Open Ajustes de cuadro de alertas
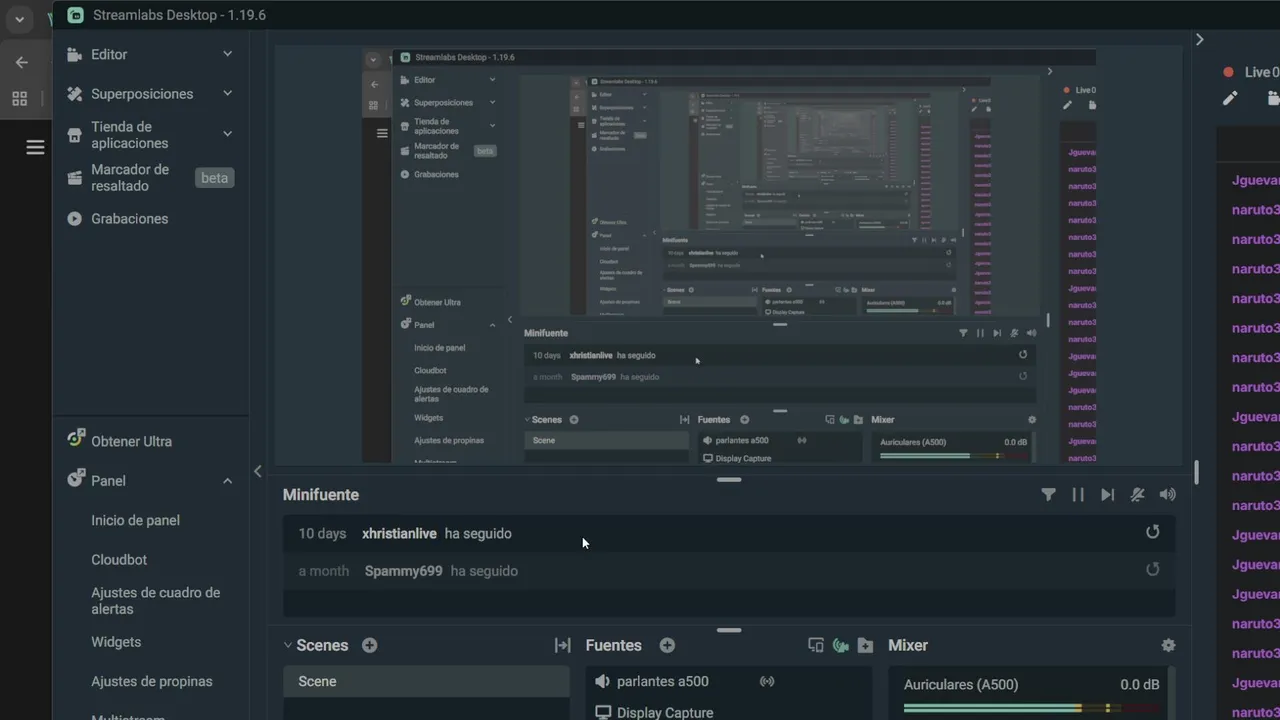 156,601
